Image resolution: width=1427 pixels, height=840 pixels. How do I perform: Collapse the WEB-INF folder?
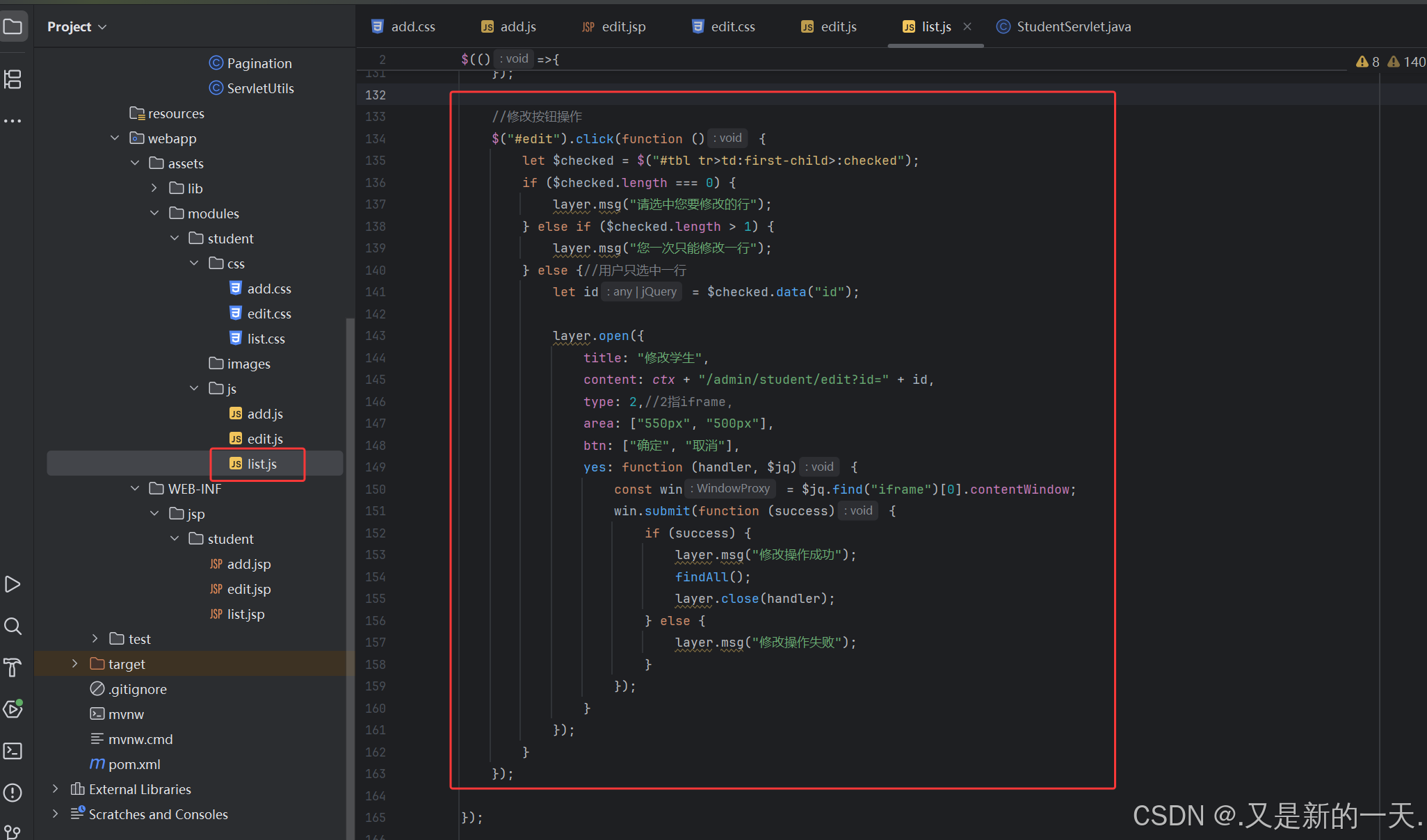point(135,489)
